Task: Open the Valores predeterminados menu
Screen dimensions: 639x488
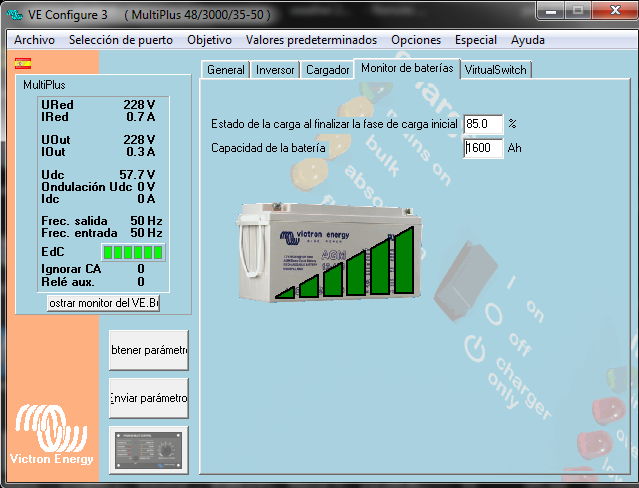Action: coord(311,40)
